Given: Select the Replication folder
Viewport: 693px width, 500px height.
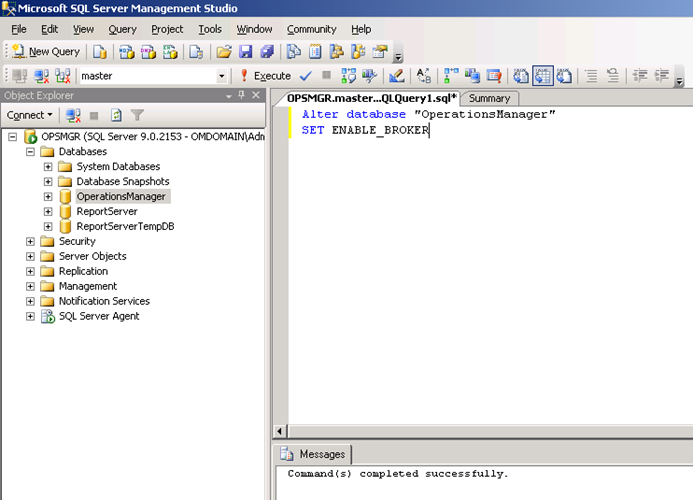Looking at the screenshot, I should pyautogui.click(x=84, y=271).
